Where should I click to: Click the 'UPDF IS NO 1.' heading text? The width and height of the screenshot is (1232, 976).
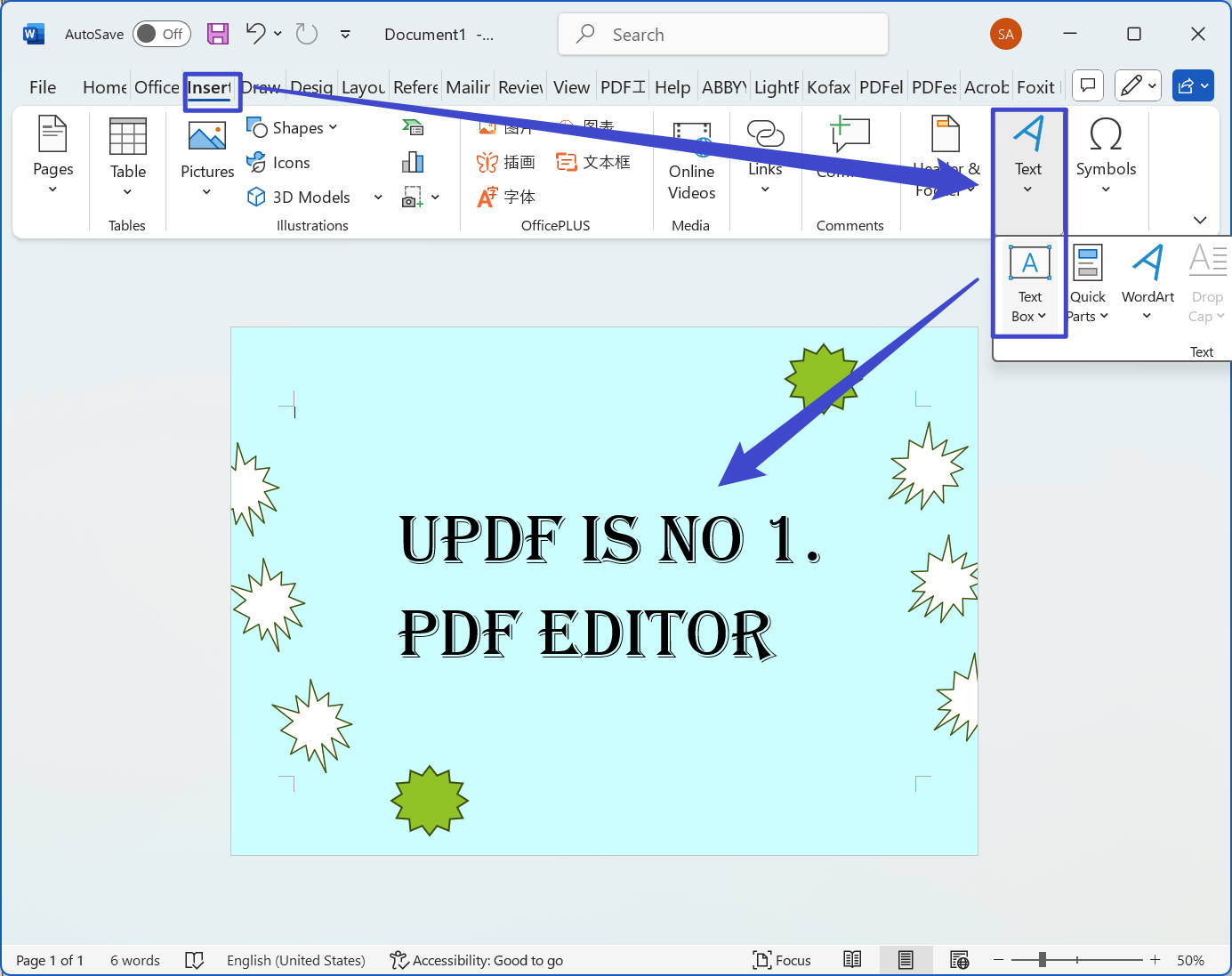[610, 539]
